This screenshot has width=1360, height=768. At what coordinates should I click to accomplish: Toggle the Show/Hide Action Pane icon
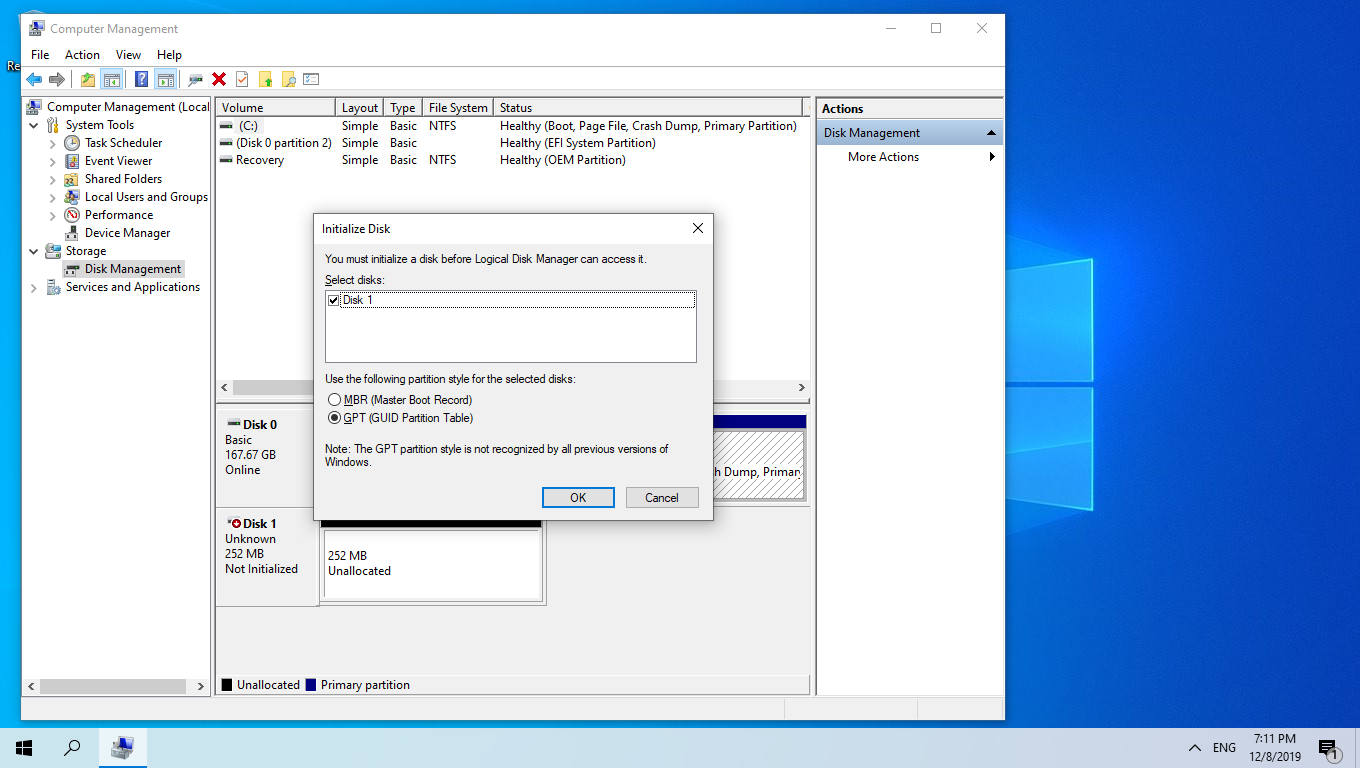point(165,79)
